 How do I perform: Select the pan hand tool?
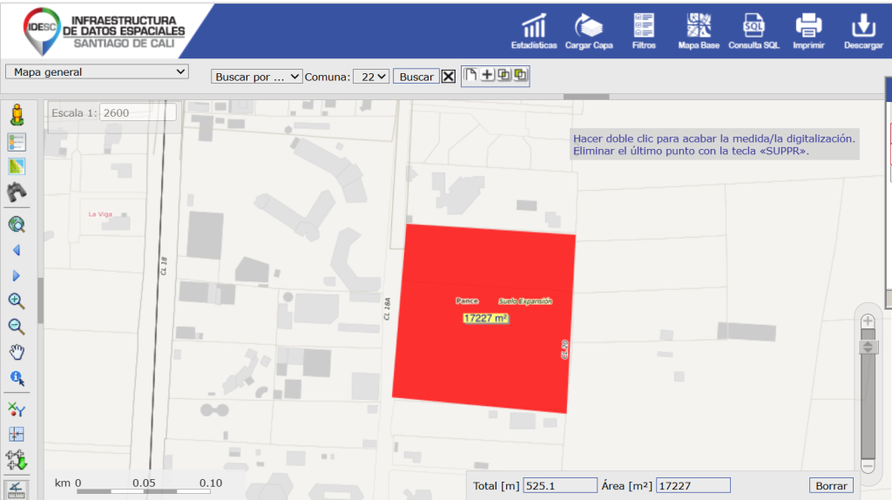(16, 352)
